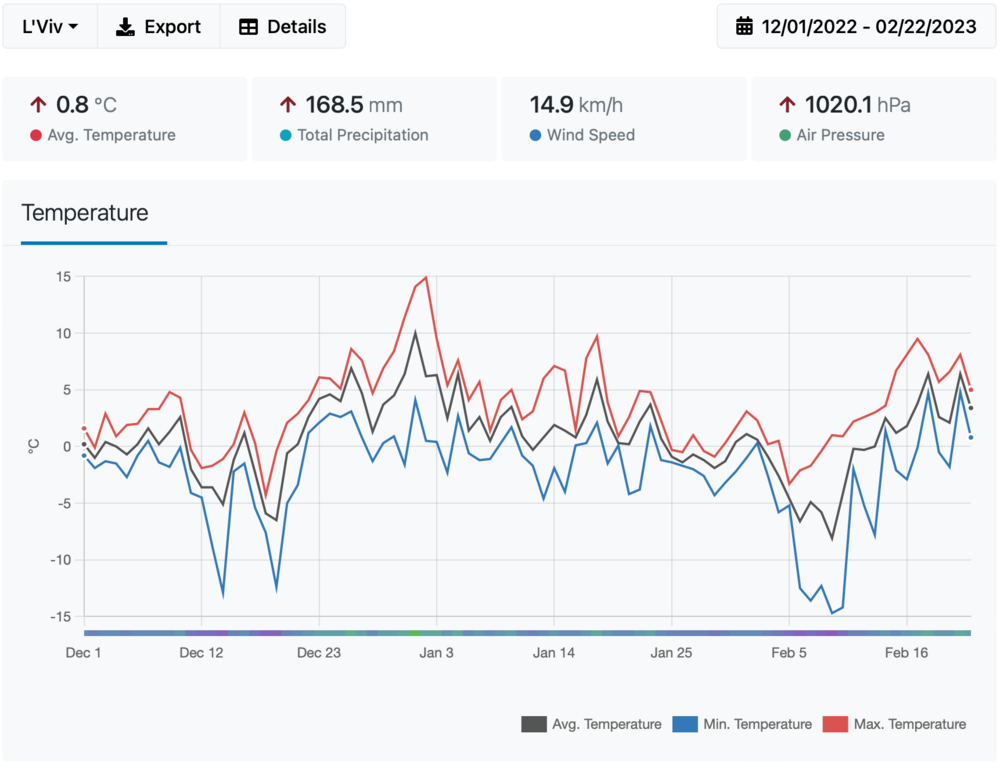Click the red Avg. Temperature indicator dot
The width and height of the screenshot is (1000, 773).
click(x=36, y=135)
